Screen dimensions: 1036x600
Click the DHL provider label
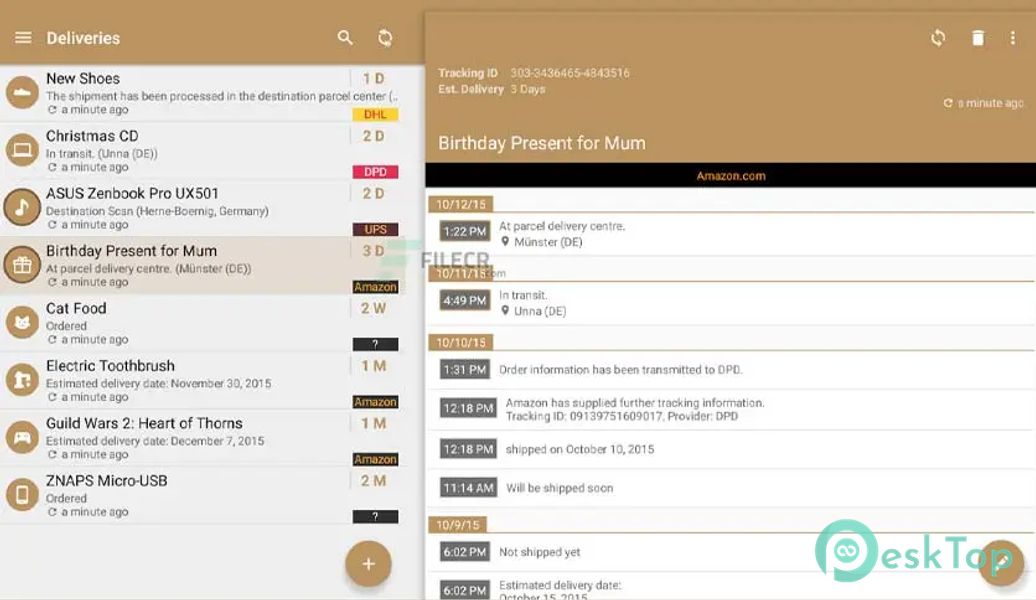375,115
